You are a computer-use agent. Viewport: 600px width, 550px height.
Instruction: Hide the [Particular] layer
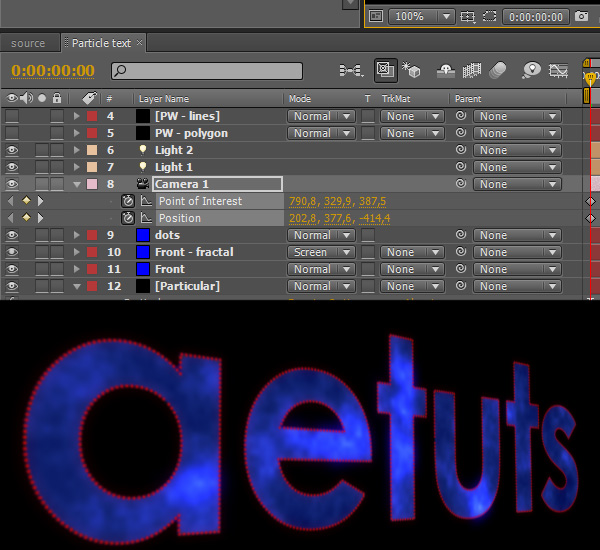click(12, 286)
